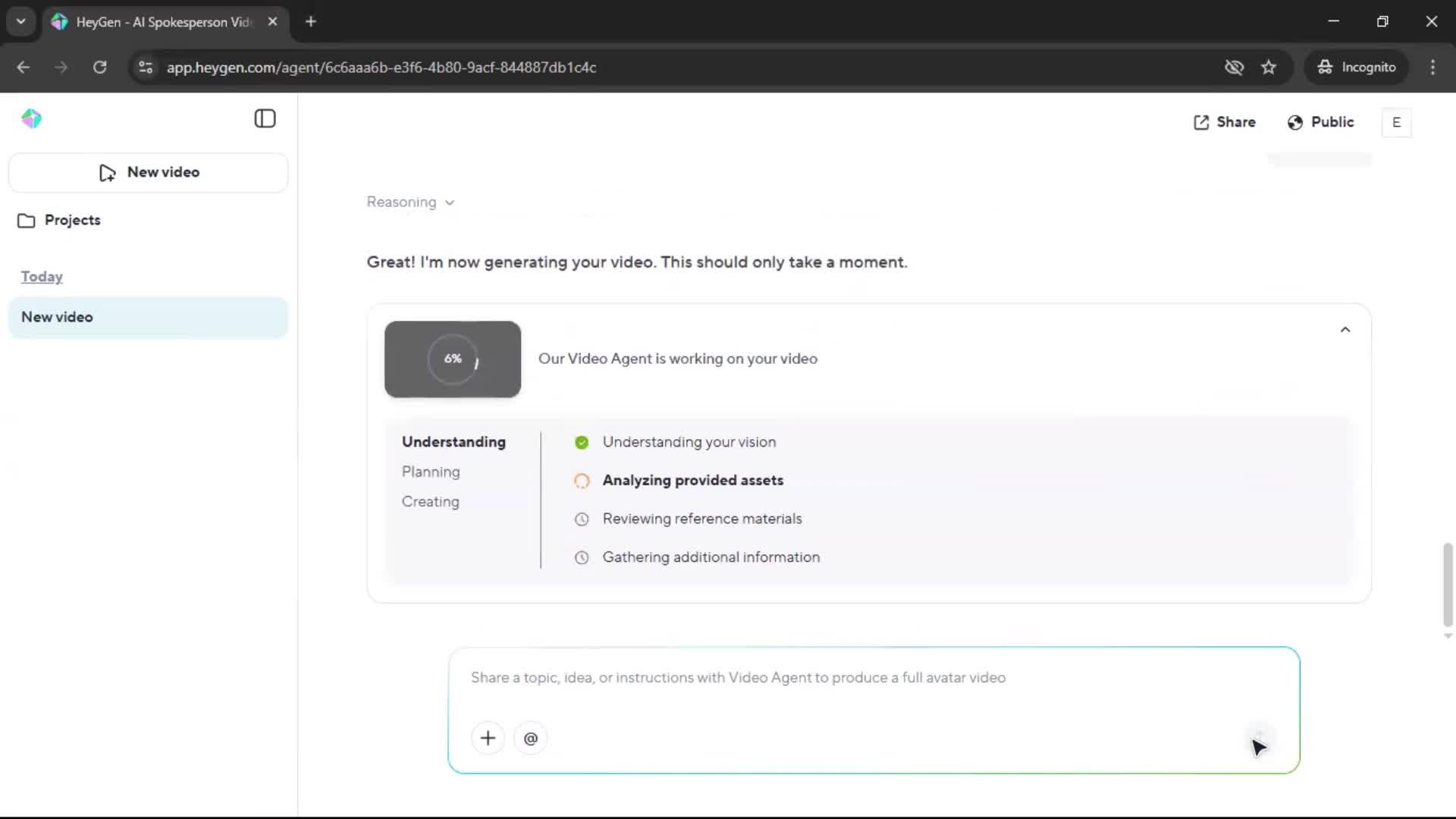The image size is (1456, 819).
Task: Click the @ mention icon
Action: pyautogui.click(x=531, y=738)
